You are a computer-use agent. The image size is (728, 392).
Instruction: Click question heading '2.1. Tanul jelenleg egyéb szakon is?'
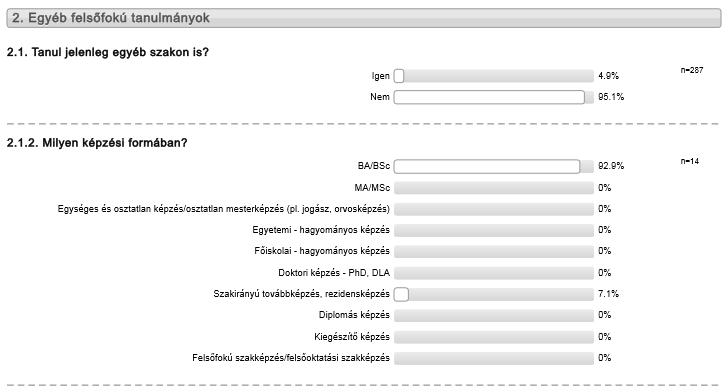click(x=108, y=52)
